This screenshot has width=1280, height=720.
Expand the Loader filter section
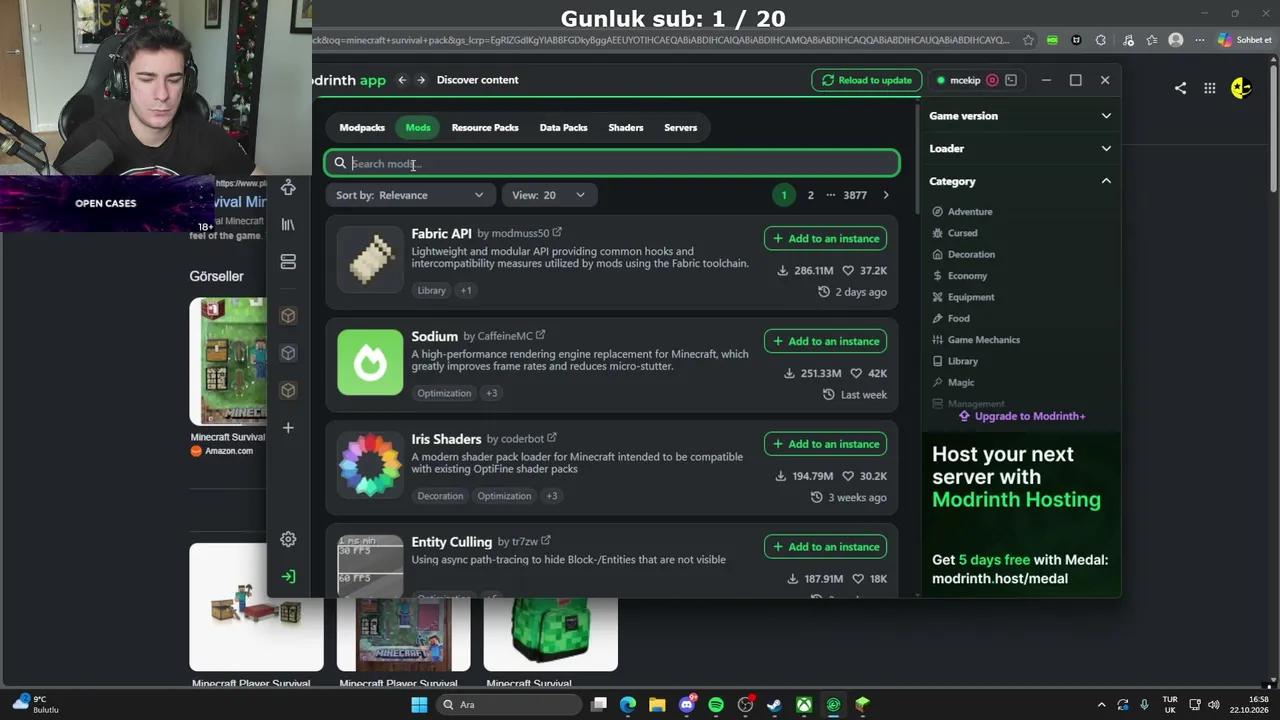(x=1020, y=149)
